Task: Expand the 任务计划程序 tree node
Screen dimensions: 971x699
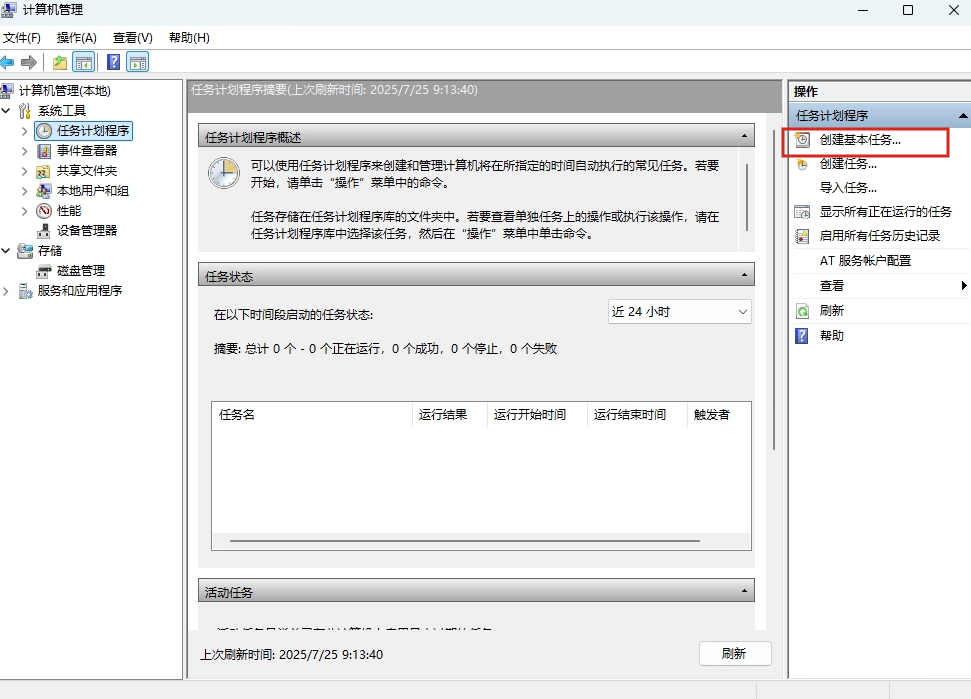Action: click(x=24, y=131)
